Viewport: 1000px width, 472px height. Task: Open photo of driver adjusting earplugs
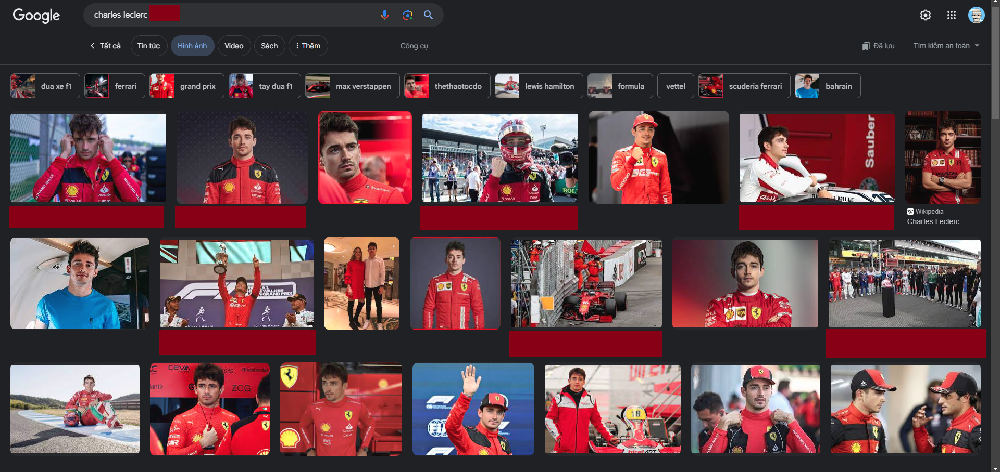(x=88, y=158)
